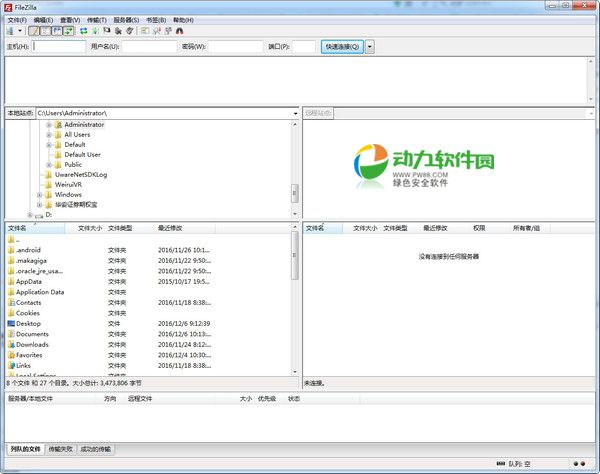600x474 pixels.
Task: Click the Desktop icon in file list
Action: pyautogui.click(x=11, y=324)
